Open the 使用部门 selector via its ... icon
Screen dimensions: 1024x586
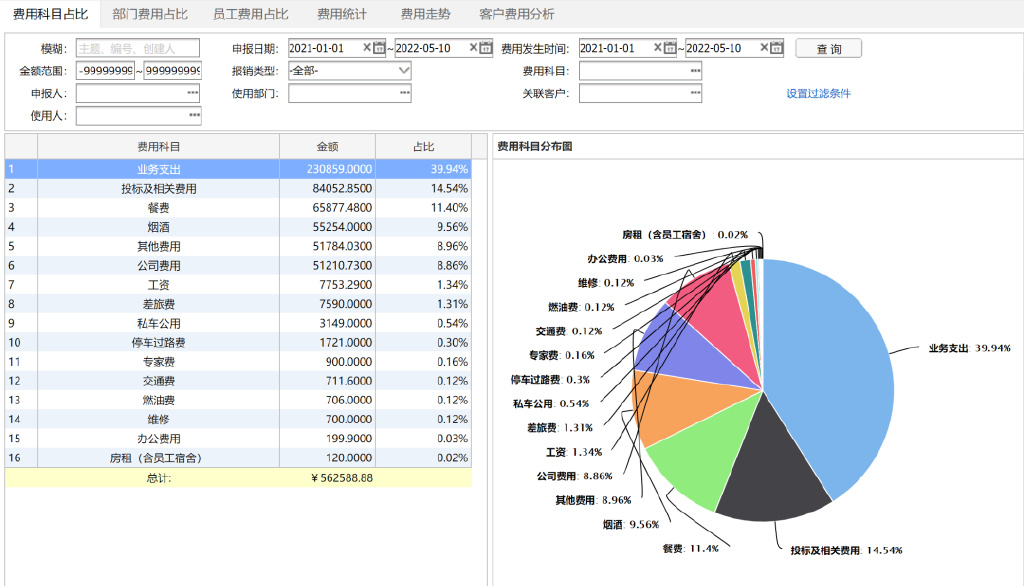[x=404, y=92]
